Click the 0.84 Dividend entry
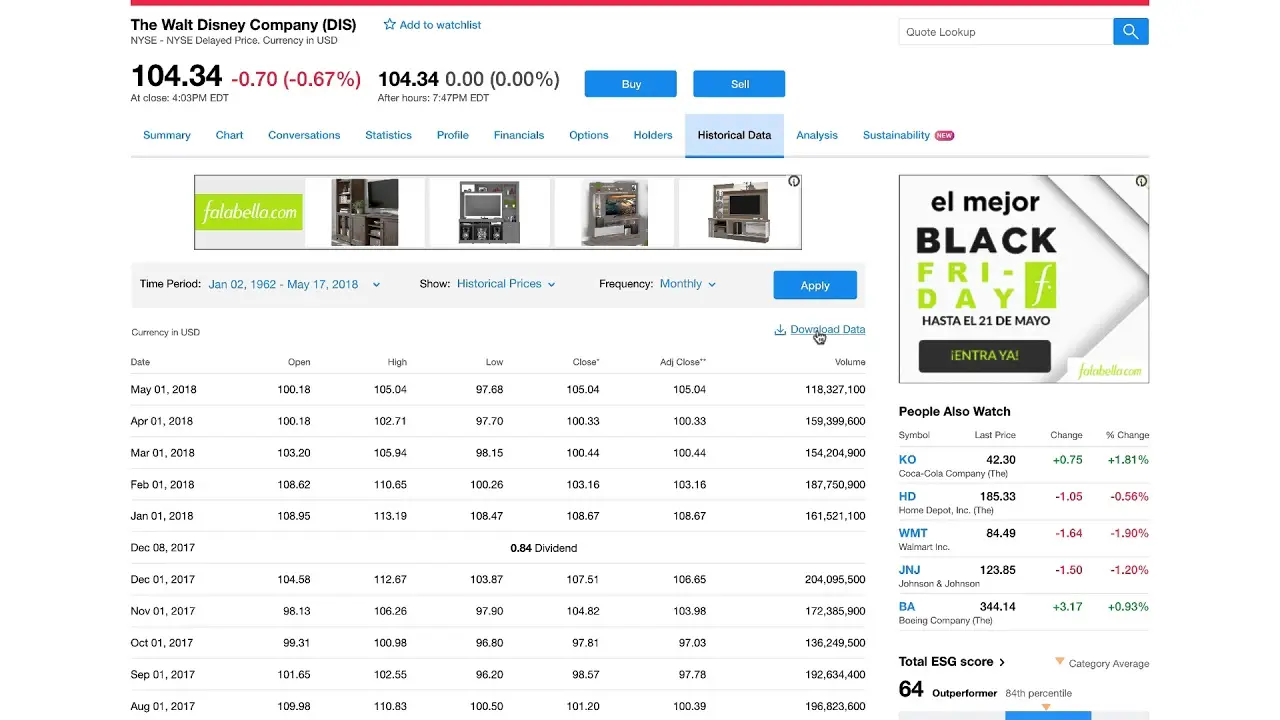This screenshot has width=1280, height=720. click(x=543, y=548)
